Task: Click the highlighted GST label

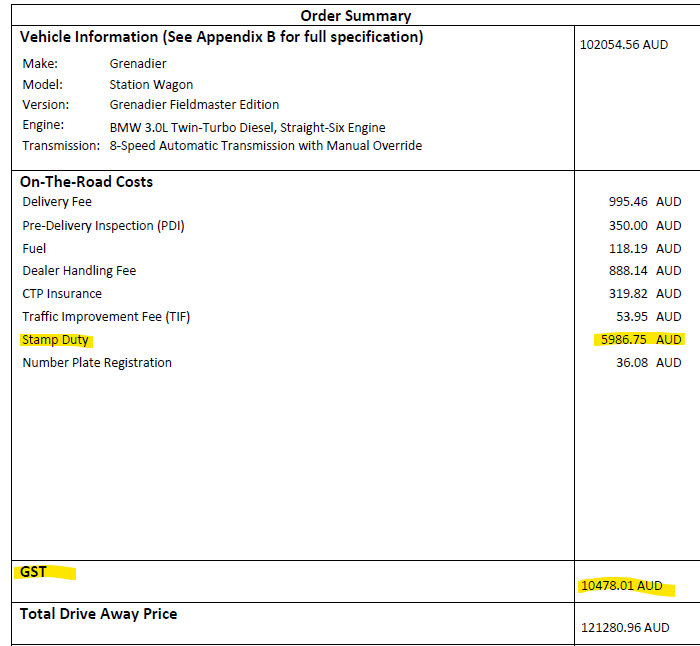Action: point(33,572)
